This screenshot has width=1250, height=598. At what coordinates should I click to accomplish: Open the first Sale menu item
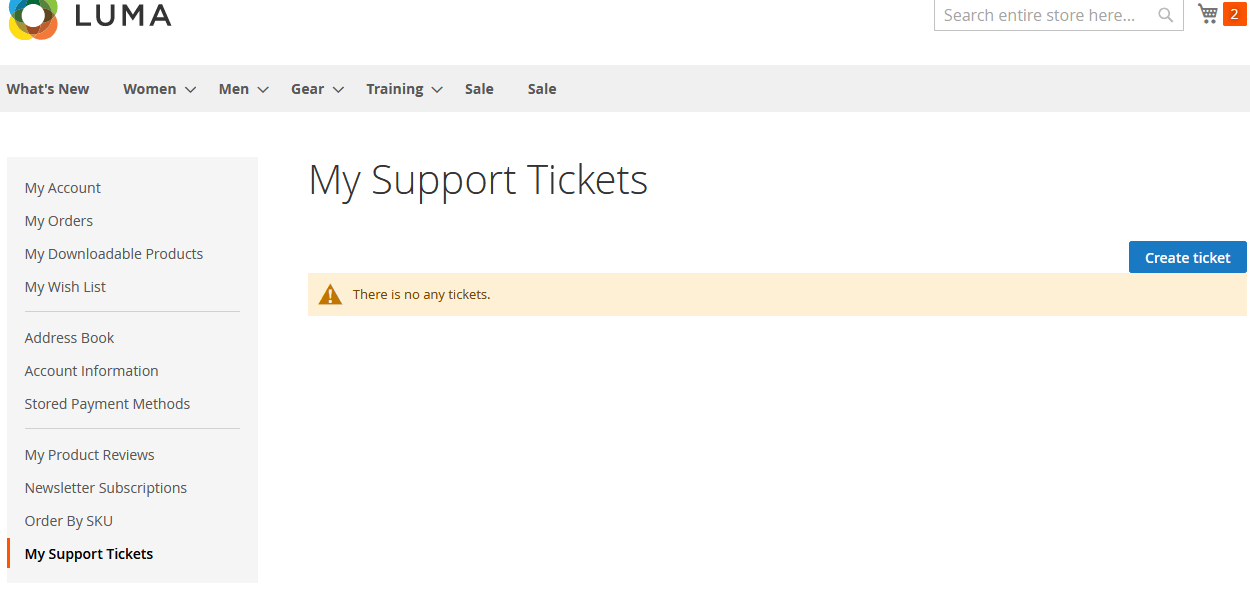tap(479, 89)
